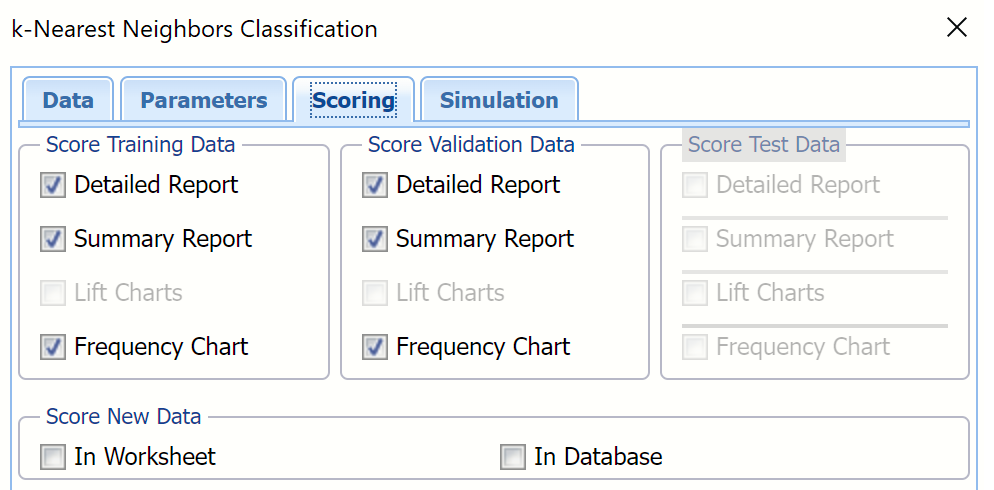Disable Frequency Chart for Score Training Data
The height and width of the screenshot is (490, 994).
coord(53,347)
